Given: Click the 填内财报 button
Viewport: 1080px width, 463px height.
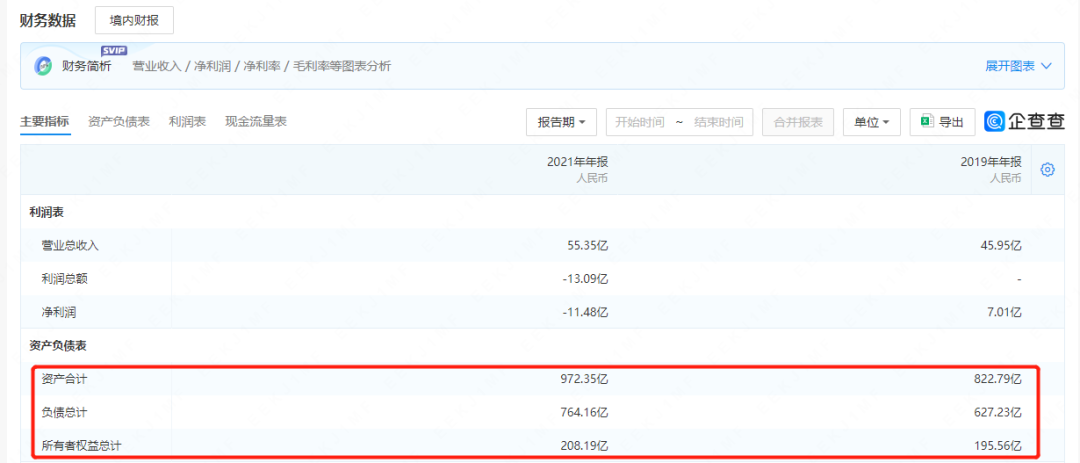Looking at the screenshot, I should pos(134,21).
